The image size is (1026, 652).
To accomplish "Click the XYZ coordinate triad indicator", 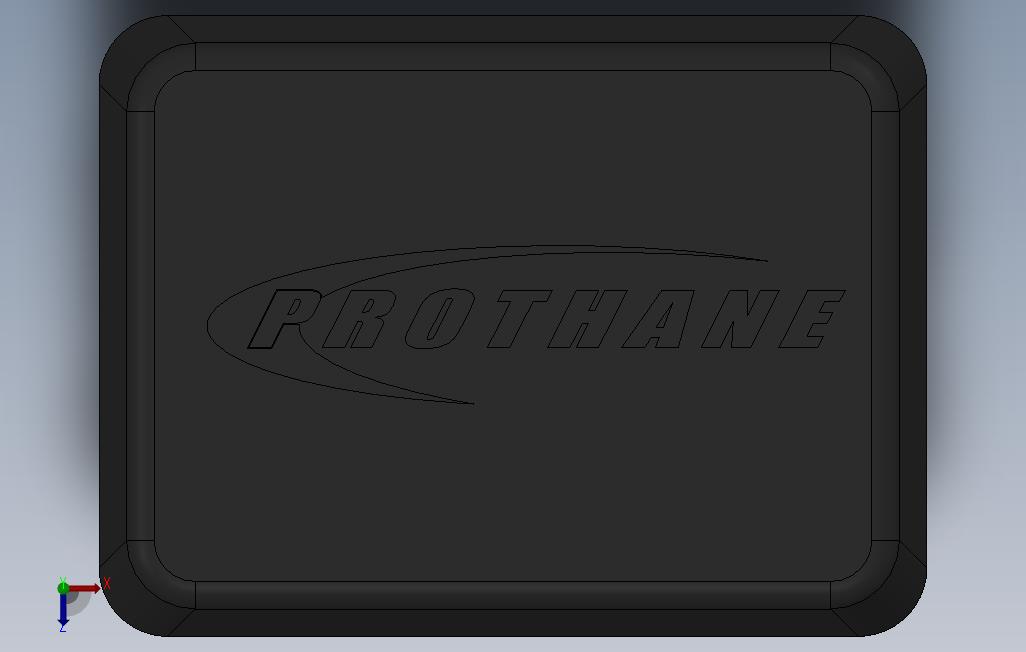I will (84, 604).
